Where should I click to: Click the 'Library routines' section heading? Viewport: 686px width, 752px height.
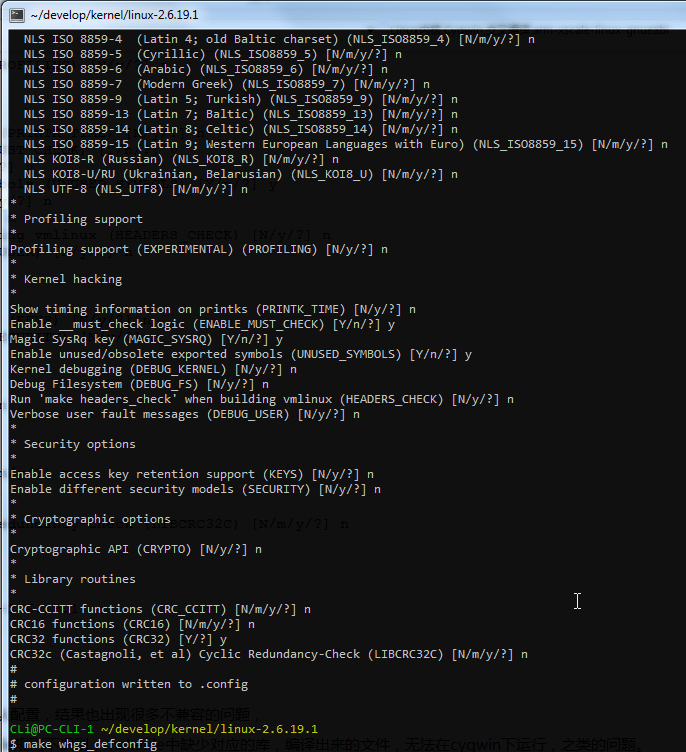pyautogui.click(x=80, y=579)
